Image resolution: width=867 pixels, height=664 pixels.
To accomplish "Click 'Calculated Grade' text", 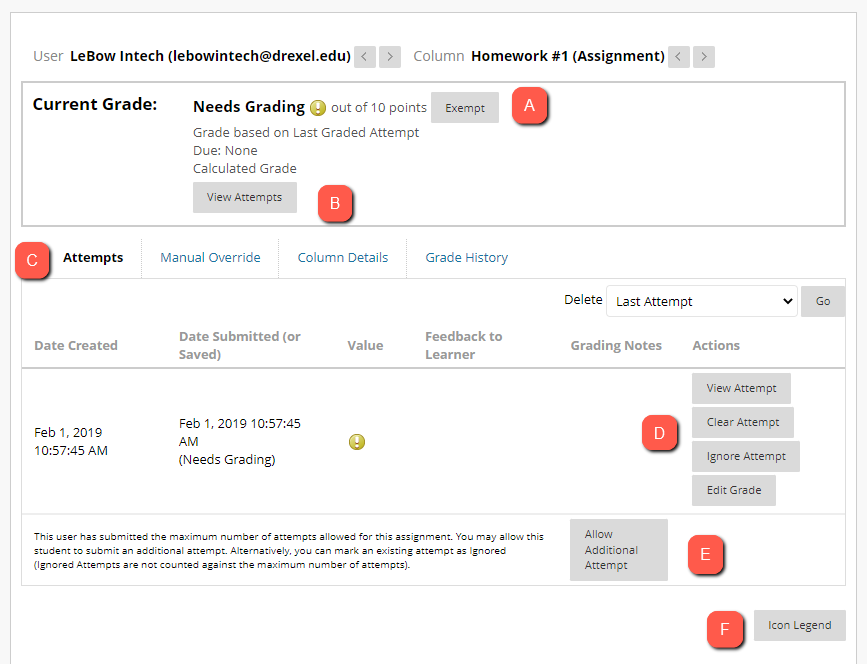I will (x=244, y=169).
